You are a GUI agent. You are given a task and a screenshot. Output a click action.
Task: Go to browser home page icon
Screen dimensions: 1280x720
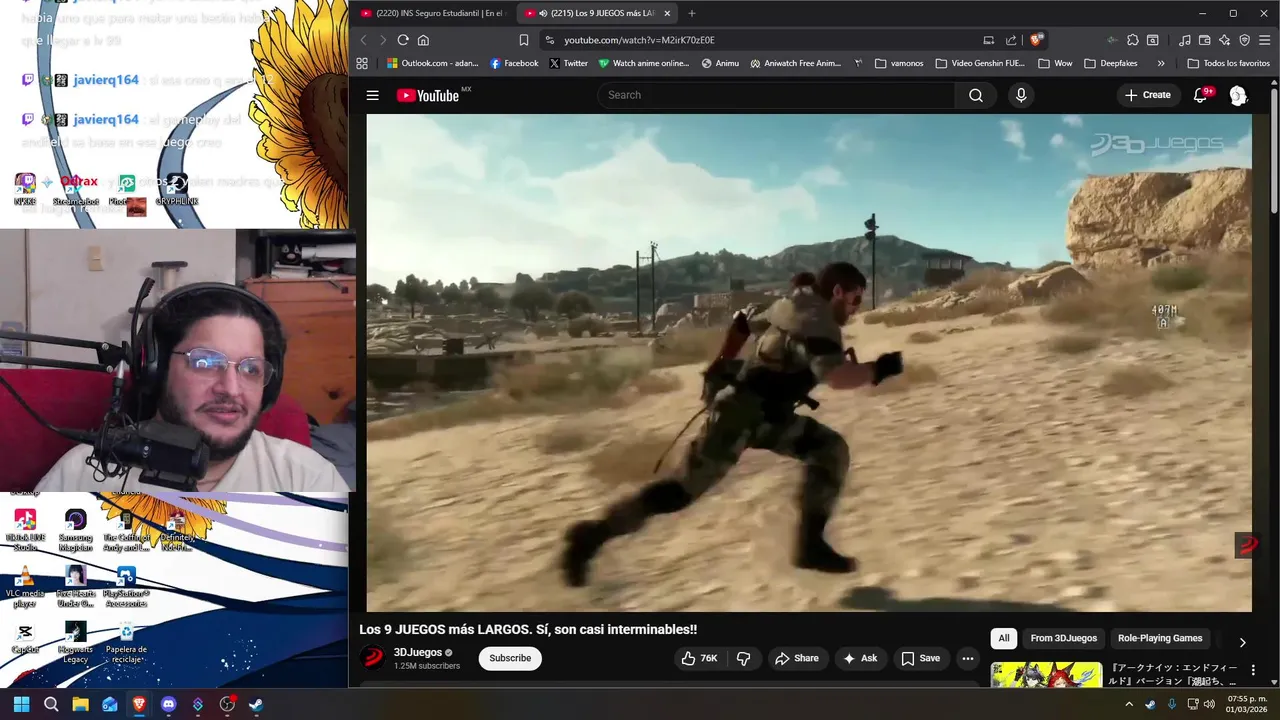[423, 40]
